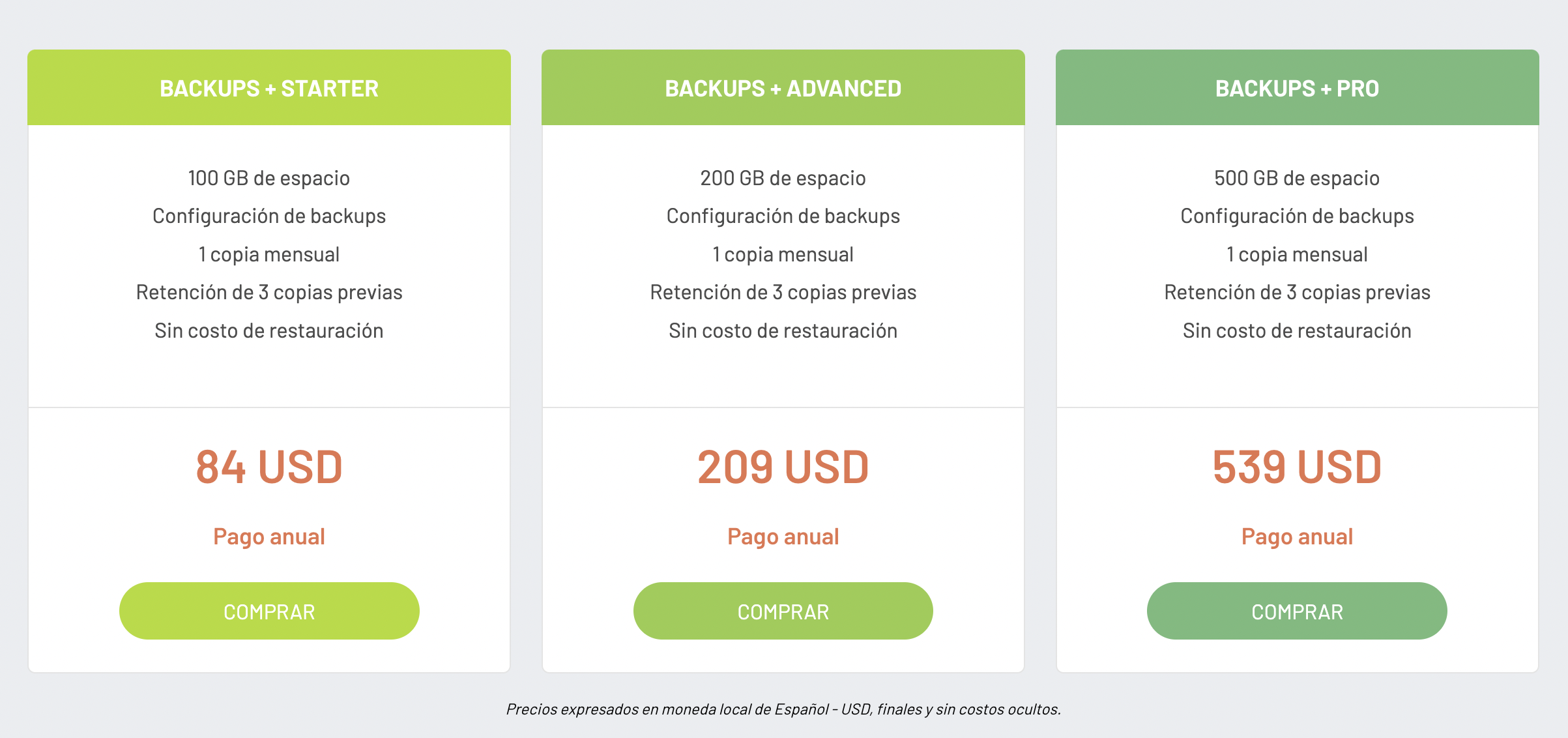The height and width of the screenshot is (738, 1568).
Task: Click COMPRAR button for Backups + Starter
Action: pyautogui.click(x=269, y=611)
